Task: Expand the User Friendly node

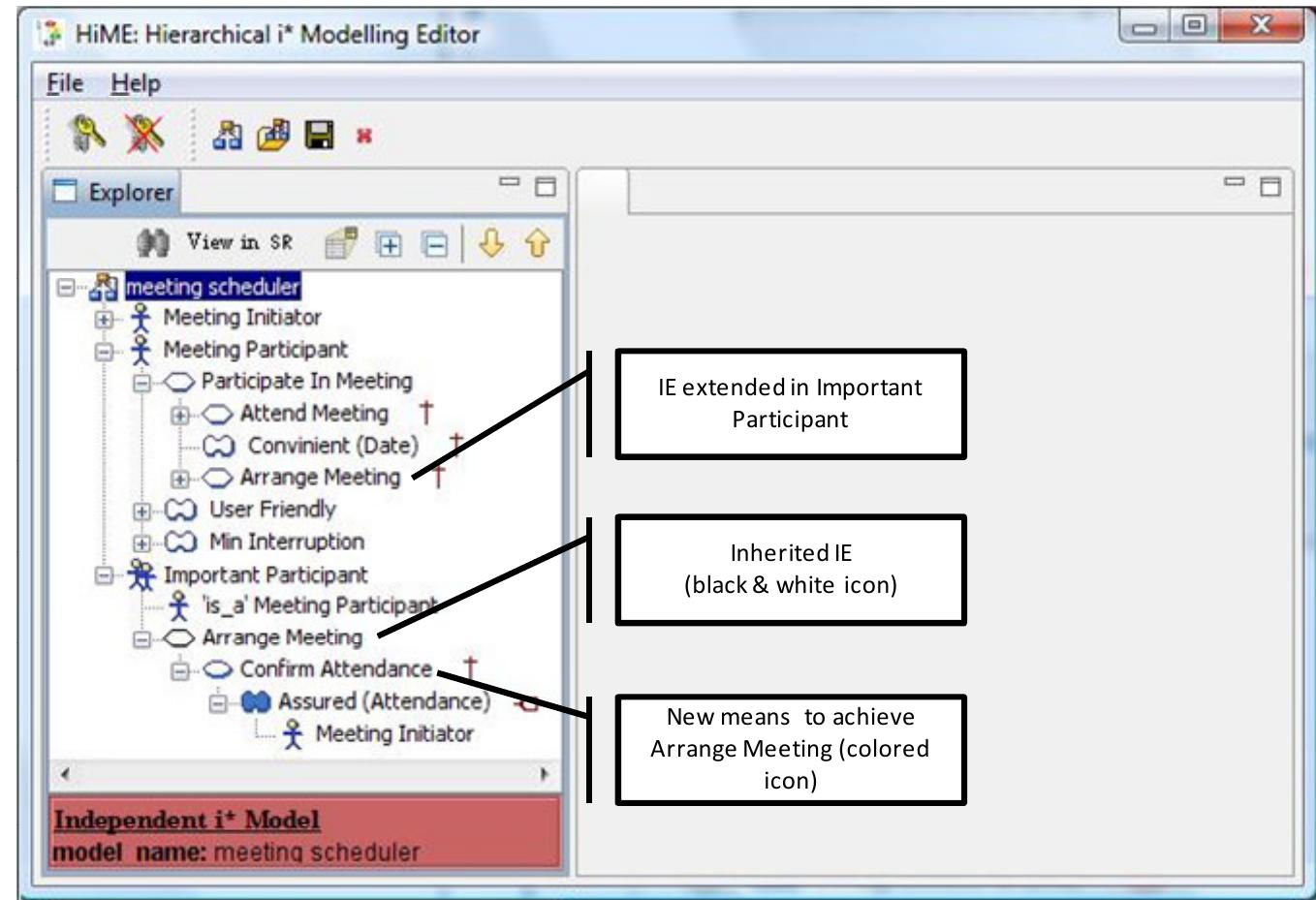Action: point(141,510)
